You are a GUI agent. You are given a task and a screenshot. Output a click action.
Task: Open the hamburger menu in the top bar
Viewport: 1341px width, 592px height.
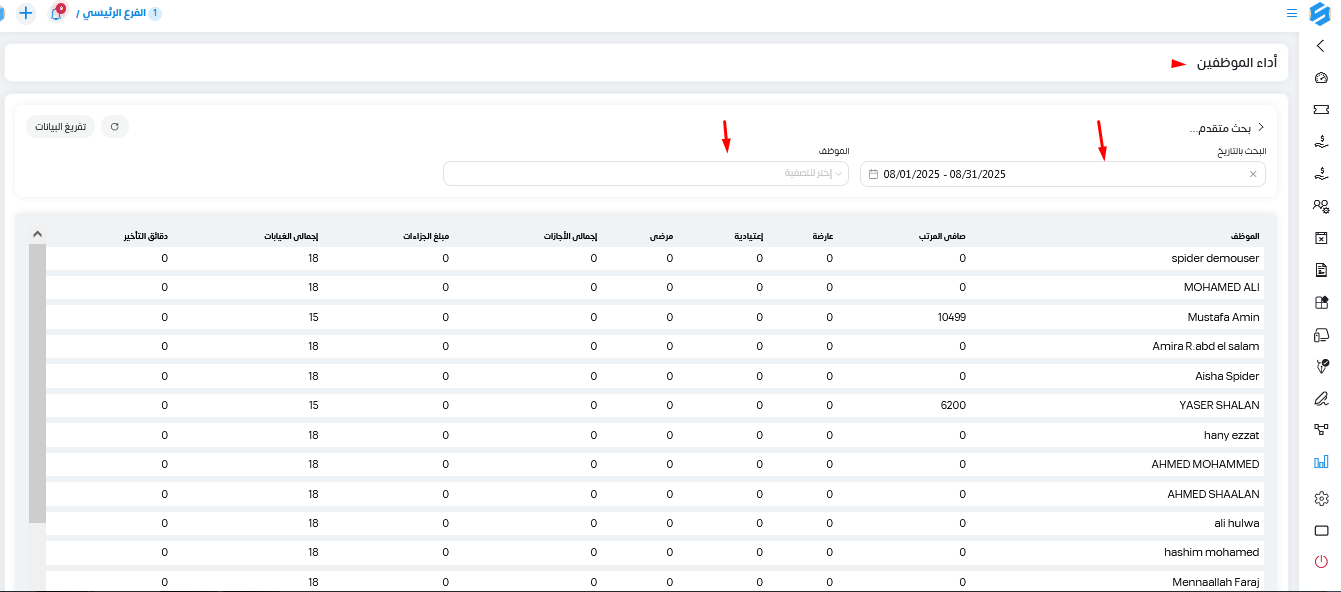[1292, 14]
